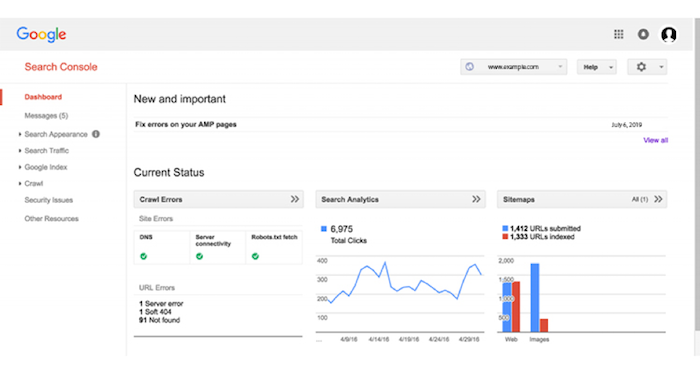Click the Site Errors label

click(x=156, y=219)
